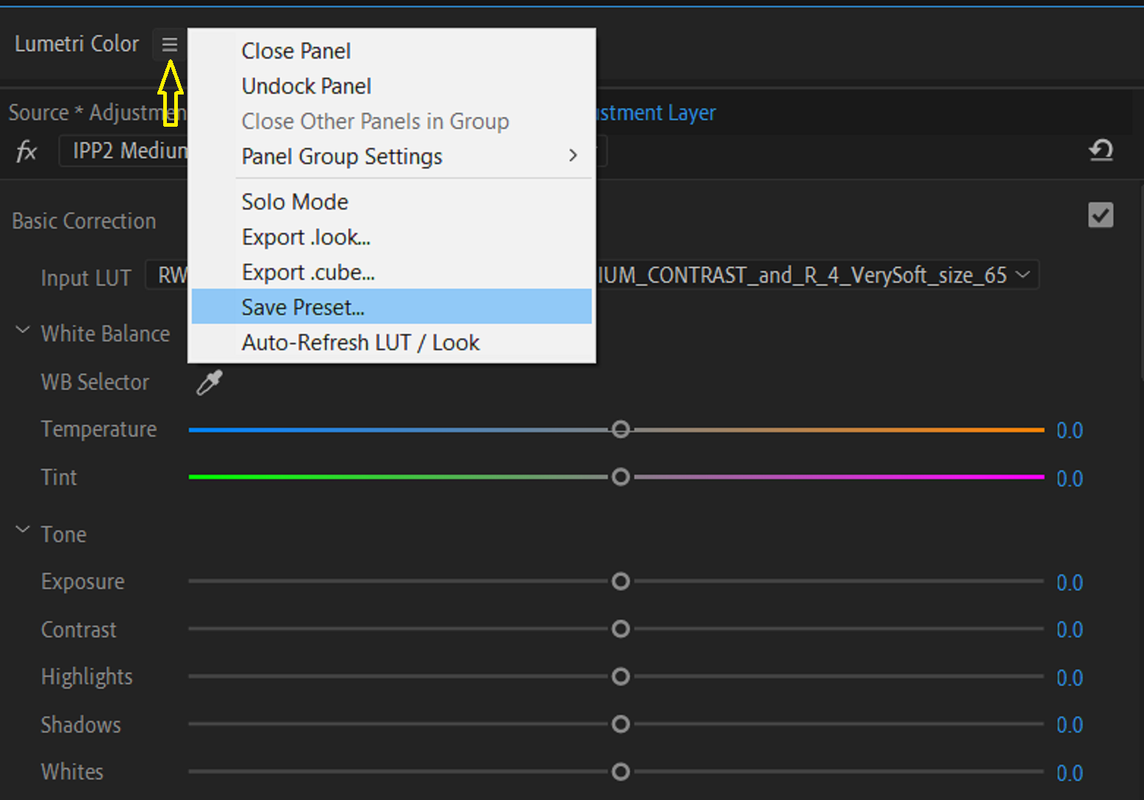This screenshot has height=800, width=1144.
Task: Click the Highlights value 0.0
Action: [1070, 678]
